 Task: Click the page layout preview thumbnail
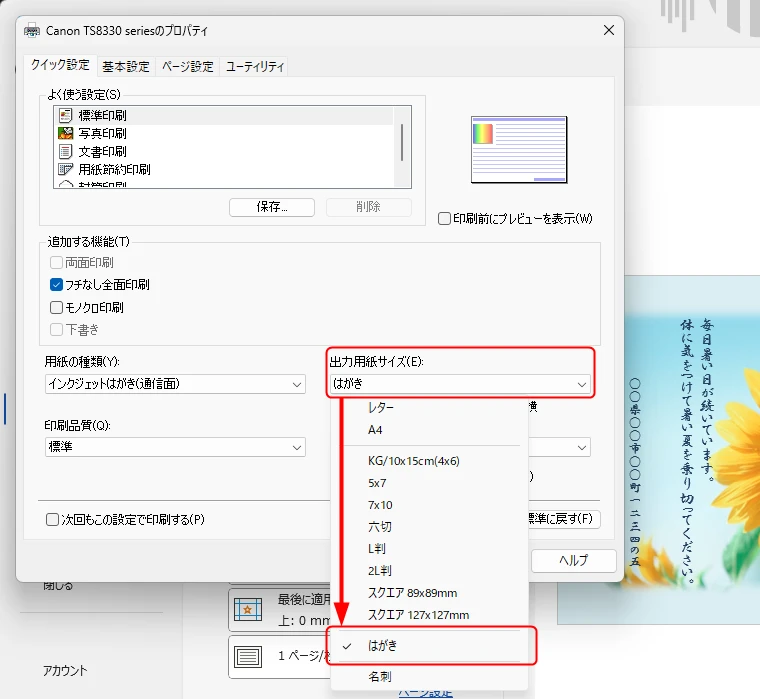coord(519,149)
